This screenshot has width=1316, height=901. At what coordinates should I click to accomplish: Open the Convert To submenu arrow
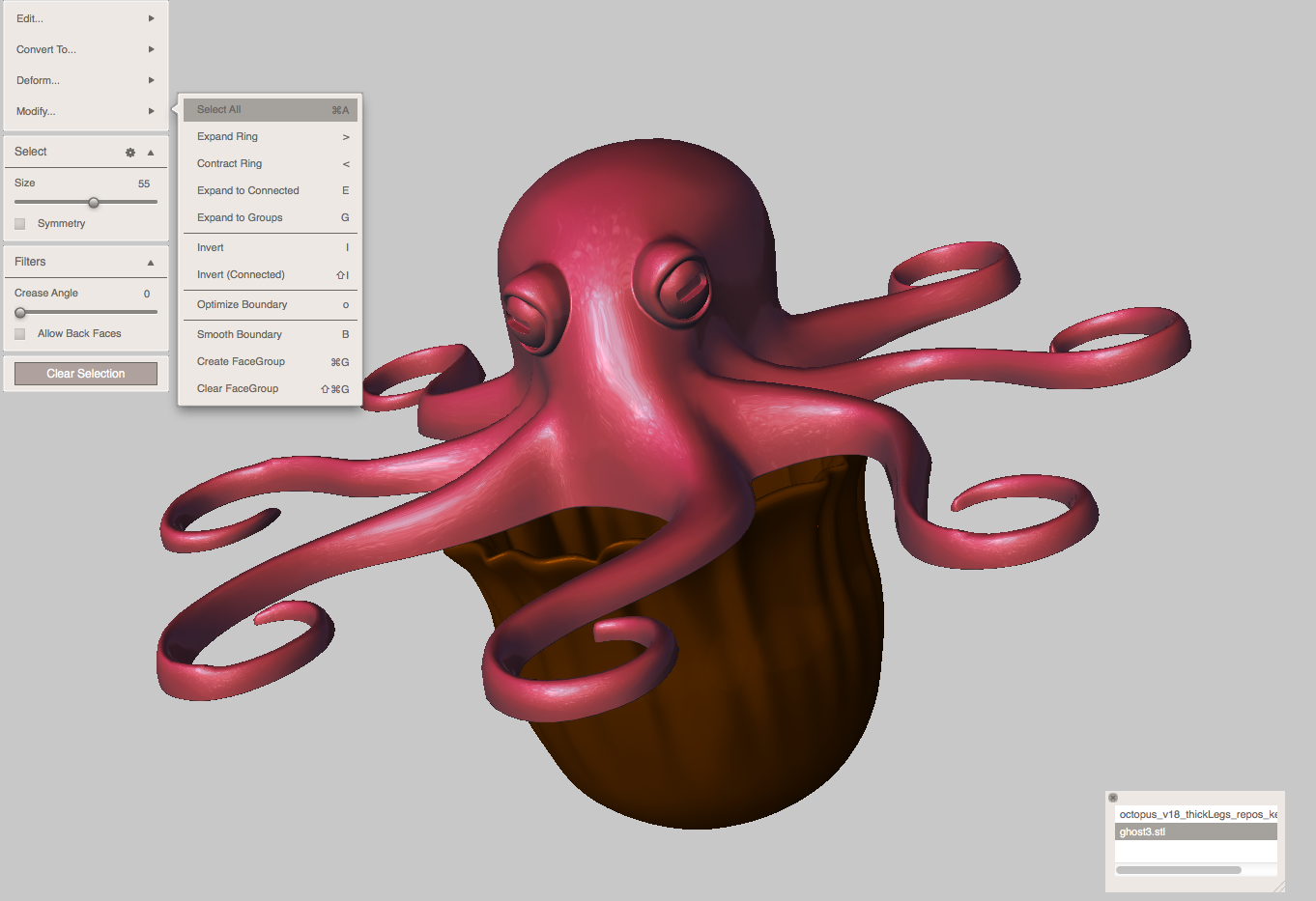[151, 49]
